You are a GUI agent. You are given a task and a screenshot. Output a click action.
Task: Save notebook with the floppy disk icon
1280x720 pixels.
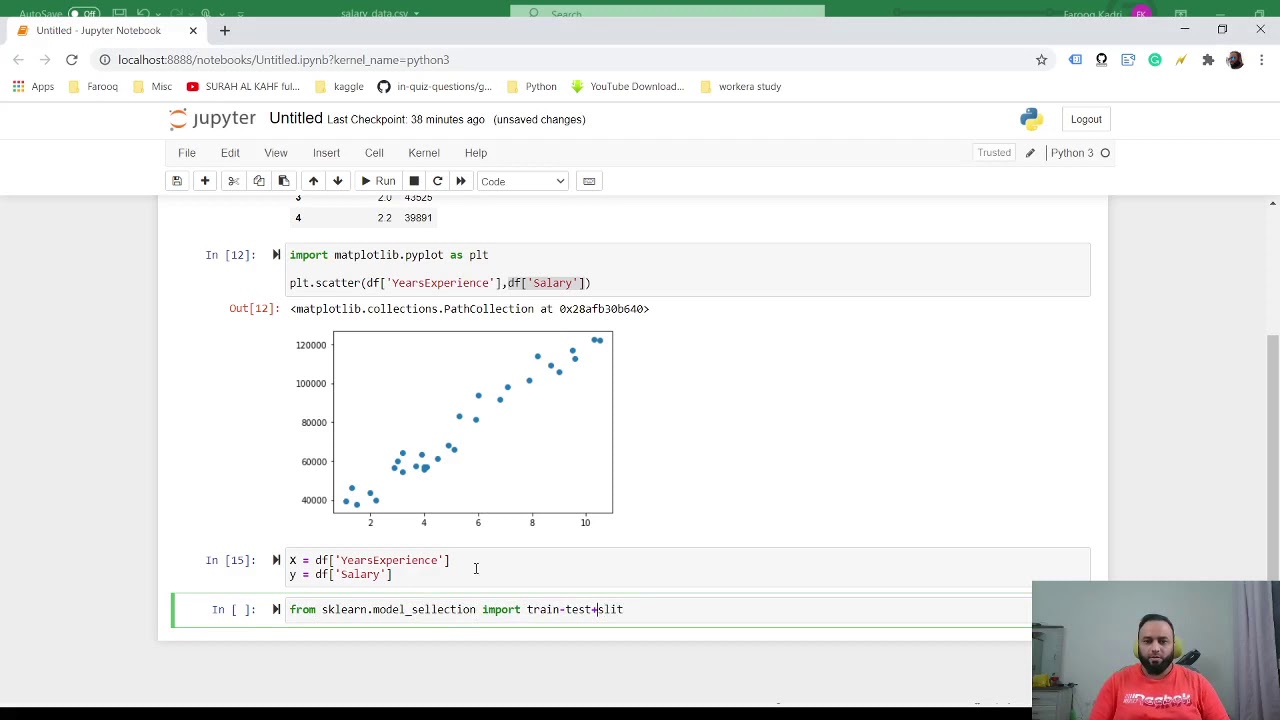(x=177, y=181)
